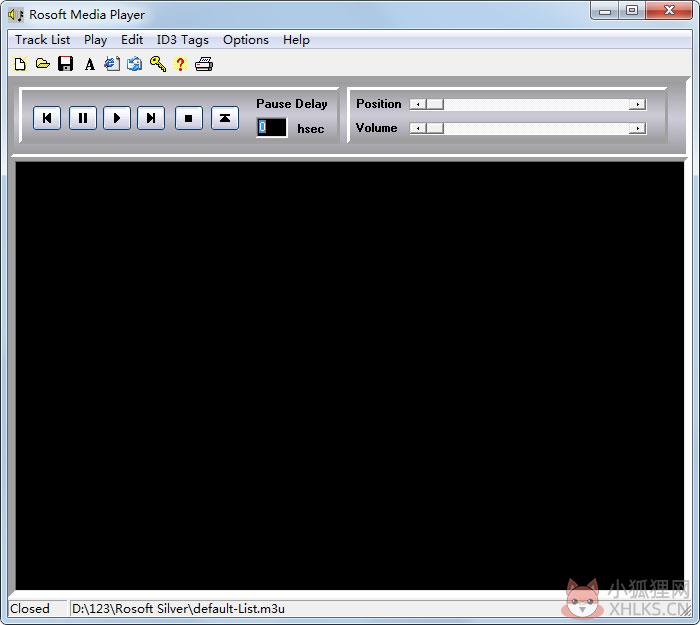Click the Pause Delay hsec input field
Screen dimensions: 700x625
point(272,128)
